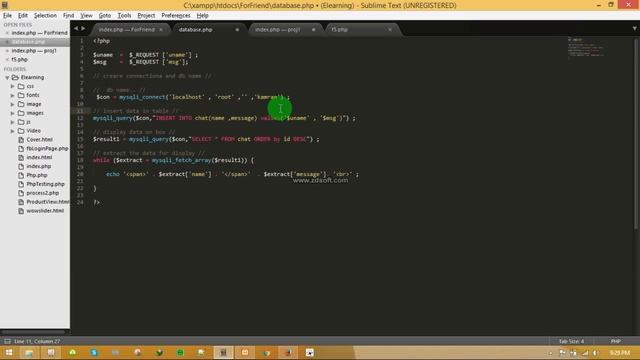Image resolution: width=640 pixels, height=360 pixels.
Task: Change the PHP syntax in status bar
Action: pos(616,341)
